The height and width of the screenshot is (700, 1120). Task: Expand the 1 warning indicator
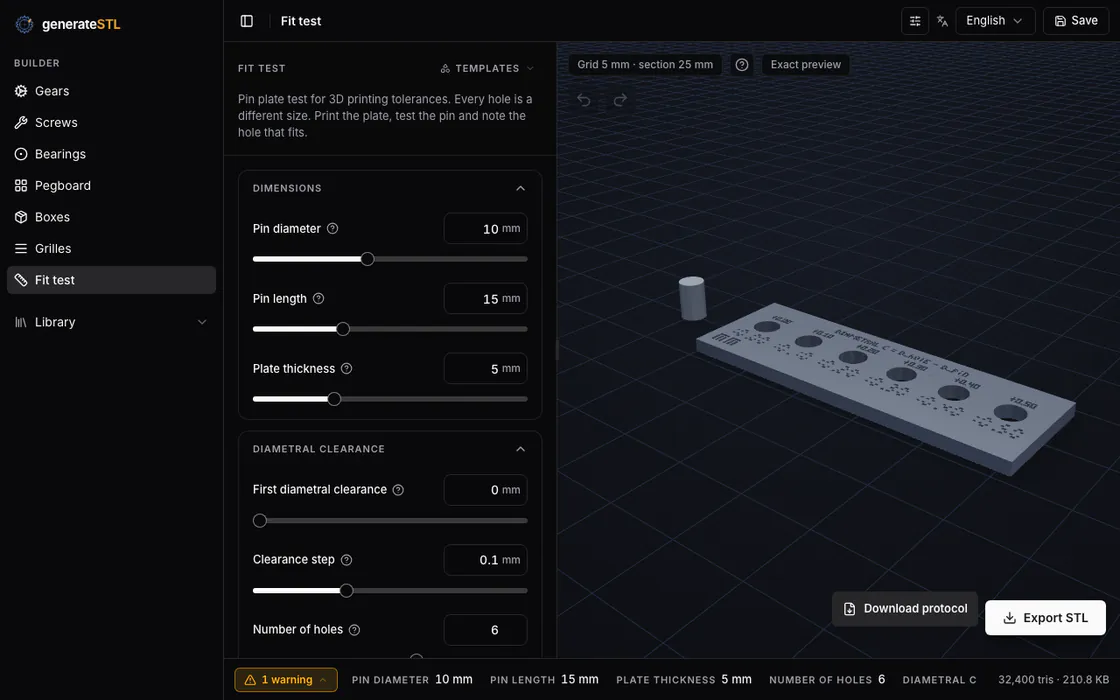coord(286,680)
